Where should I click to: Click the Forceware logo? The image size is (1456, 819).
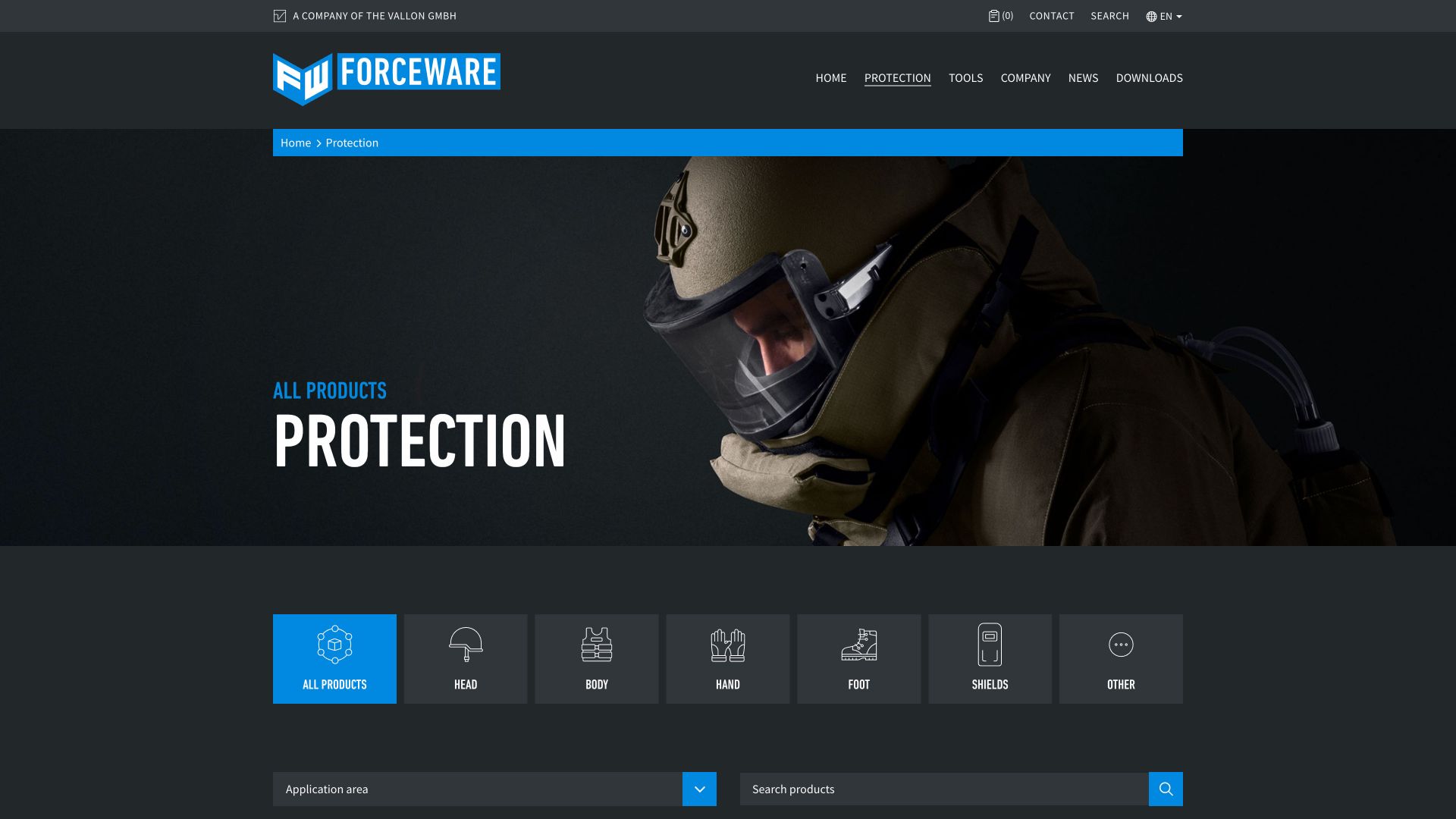click(x=386, y=79)
